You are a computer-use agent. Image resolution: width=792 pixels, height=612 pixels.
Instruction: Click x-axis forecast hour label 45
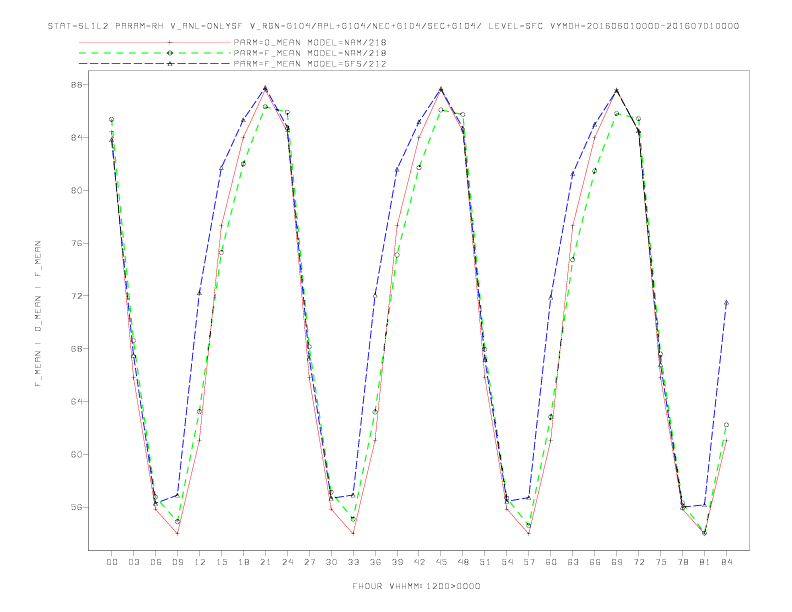[x=441, y=562]
